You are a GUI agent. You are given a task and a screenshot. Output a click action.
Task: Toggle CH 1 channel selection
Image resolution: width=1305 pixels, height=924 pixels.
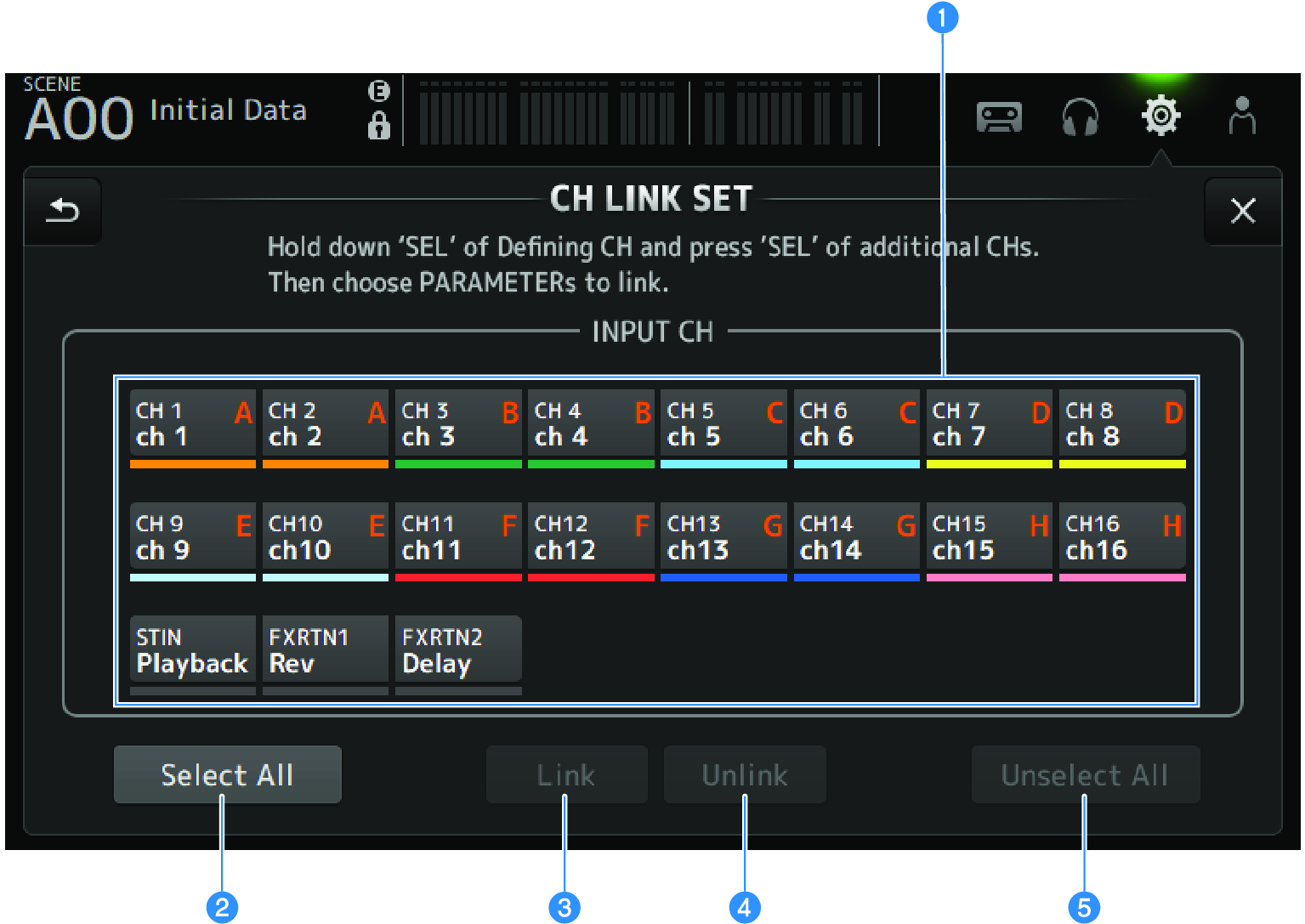(x=192, y=424)
